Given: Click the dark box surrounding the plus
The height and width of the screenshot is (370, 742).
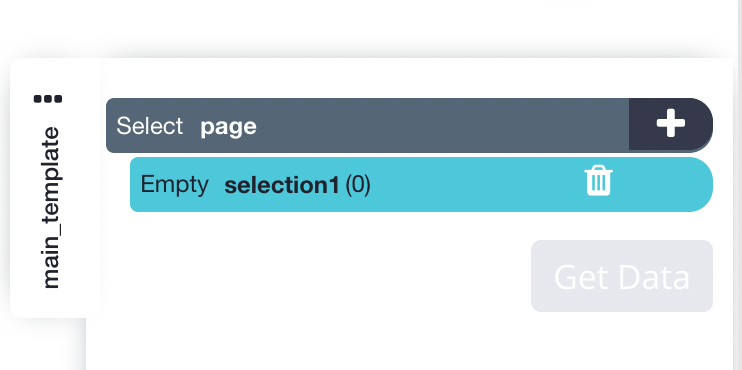Looking at the screenshot, I should (671, 124).
